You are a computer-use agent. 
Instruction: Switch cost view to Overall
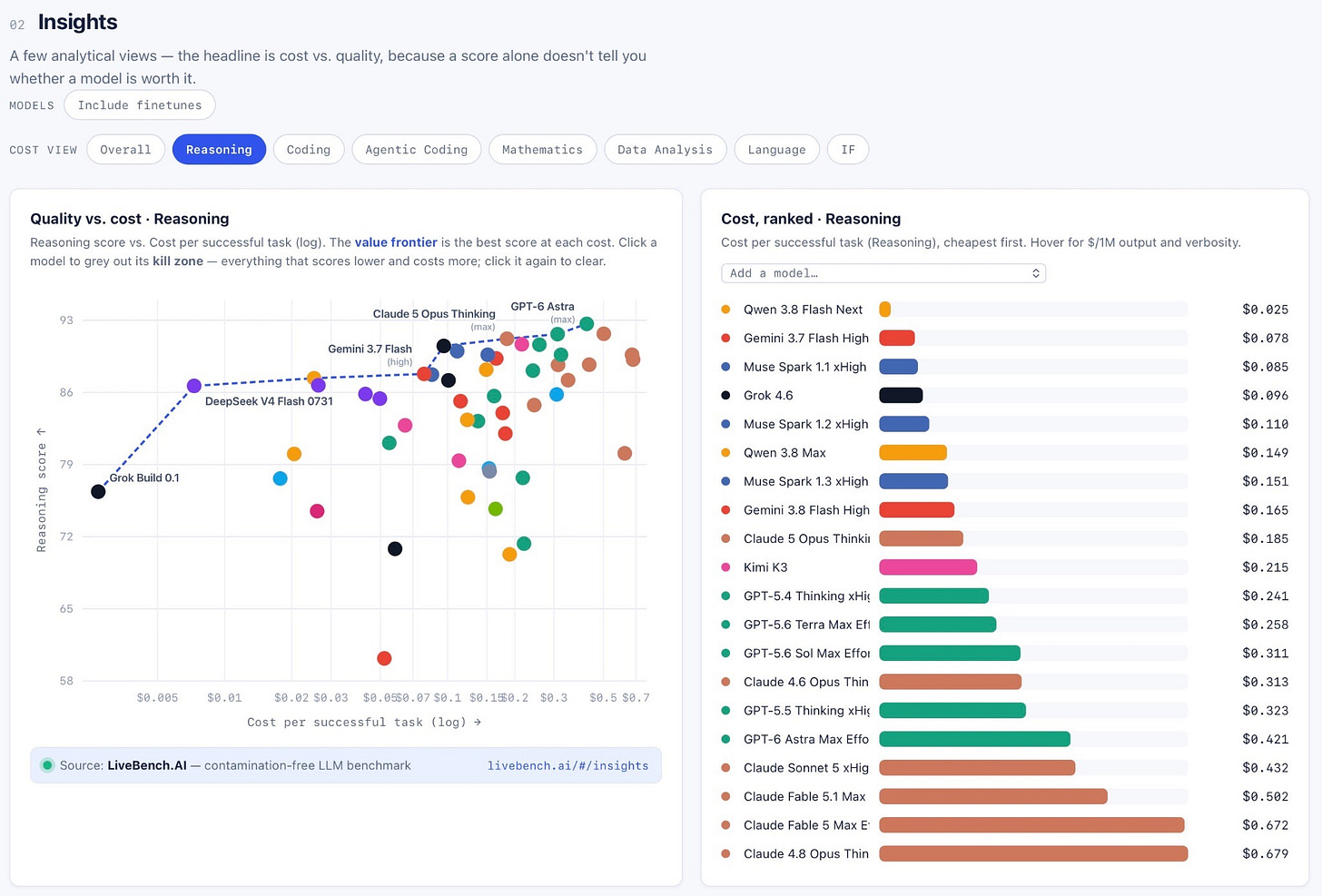[125, 150]
